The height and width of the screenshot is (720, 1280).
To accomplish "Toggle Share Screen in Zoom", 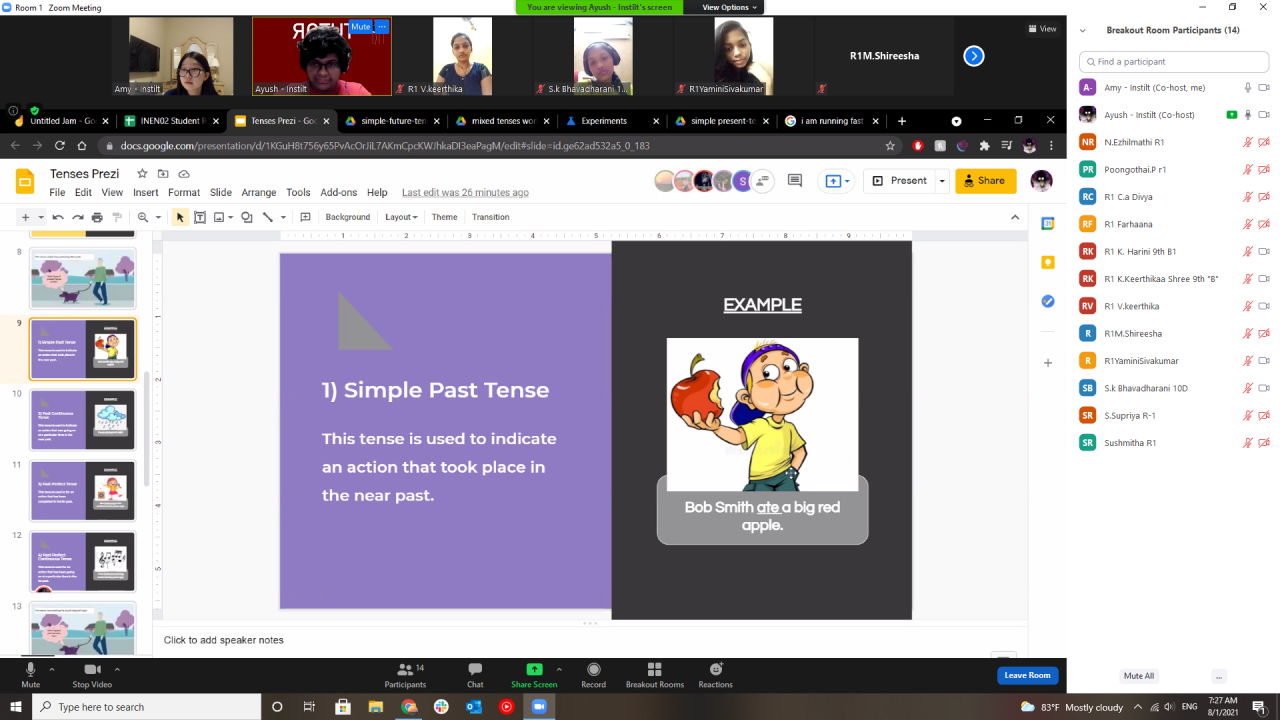I will 534,675.
